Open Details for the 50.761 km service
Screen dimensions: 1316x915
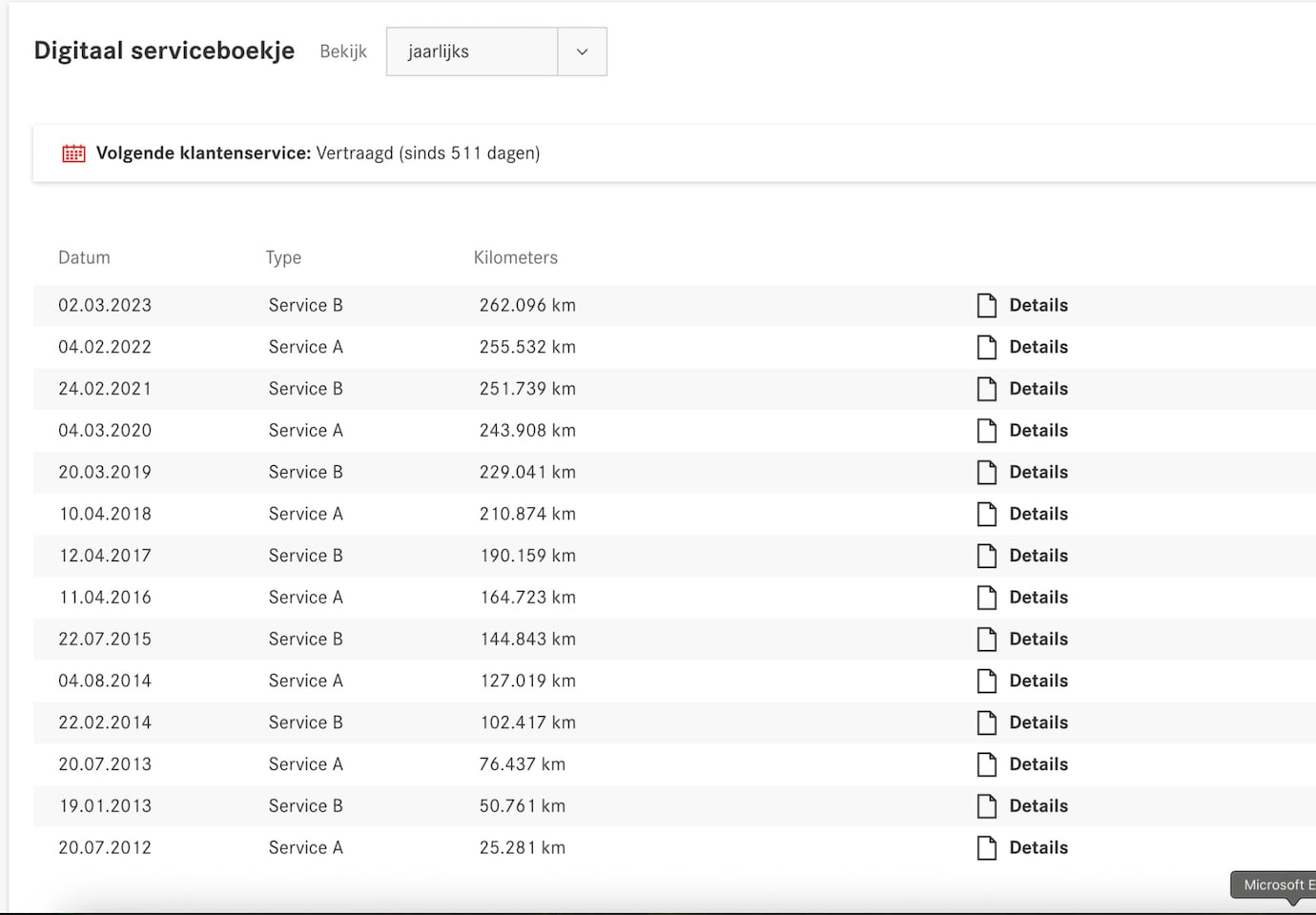[x=1038, y=806]
